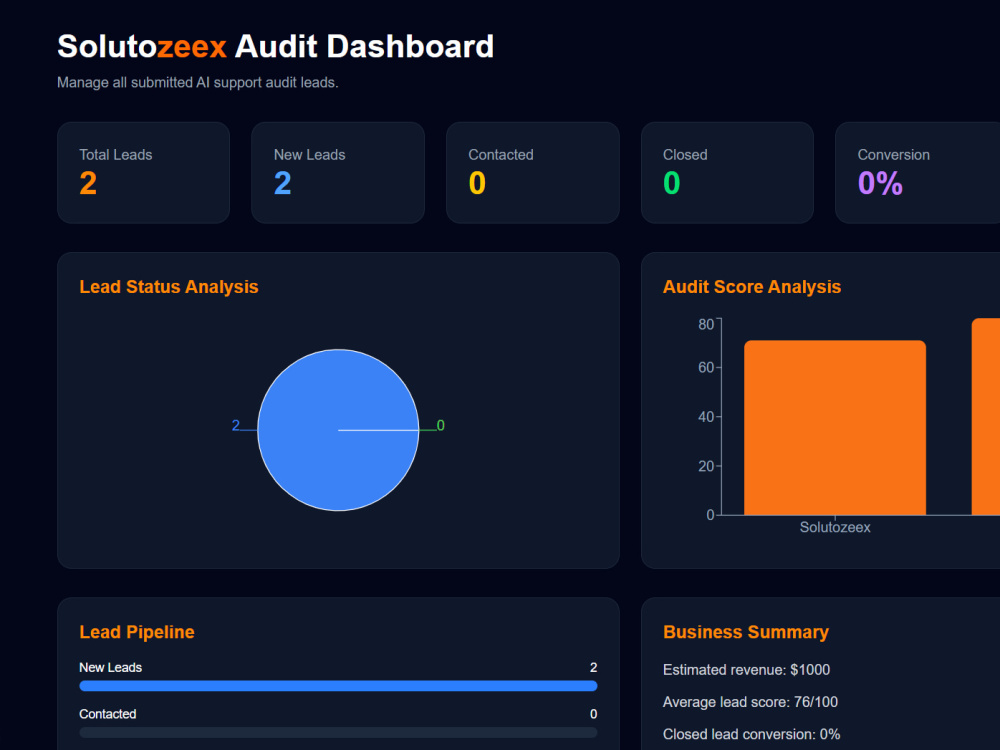Click the green pie label '0'
Viewport: 1000px width, 750px height.
[x=441, y=425]
